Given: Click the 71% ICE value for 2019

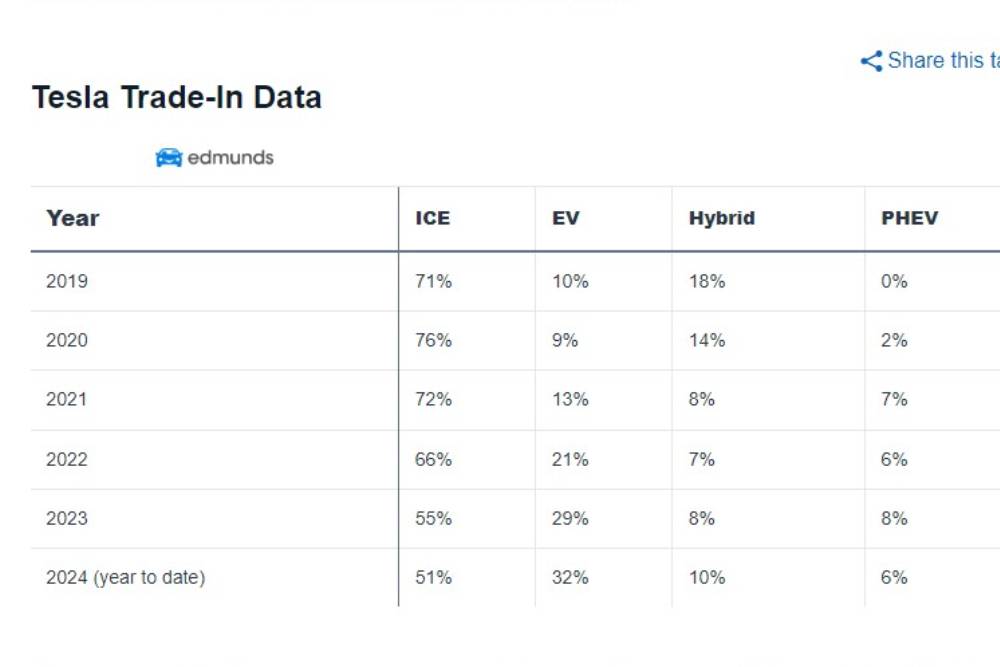Looking at the screenshot, I should coord(434,281).
